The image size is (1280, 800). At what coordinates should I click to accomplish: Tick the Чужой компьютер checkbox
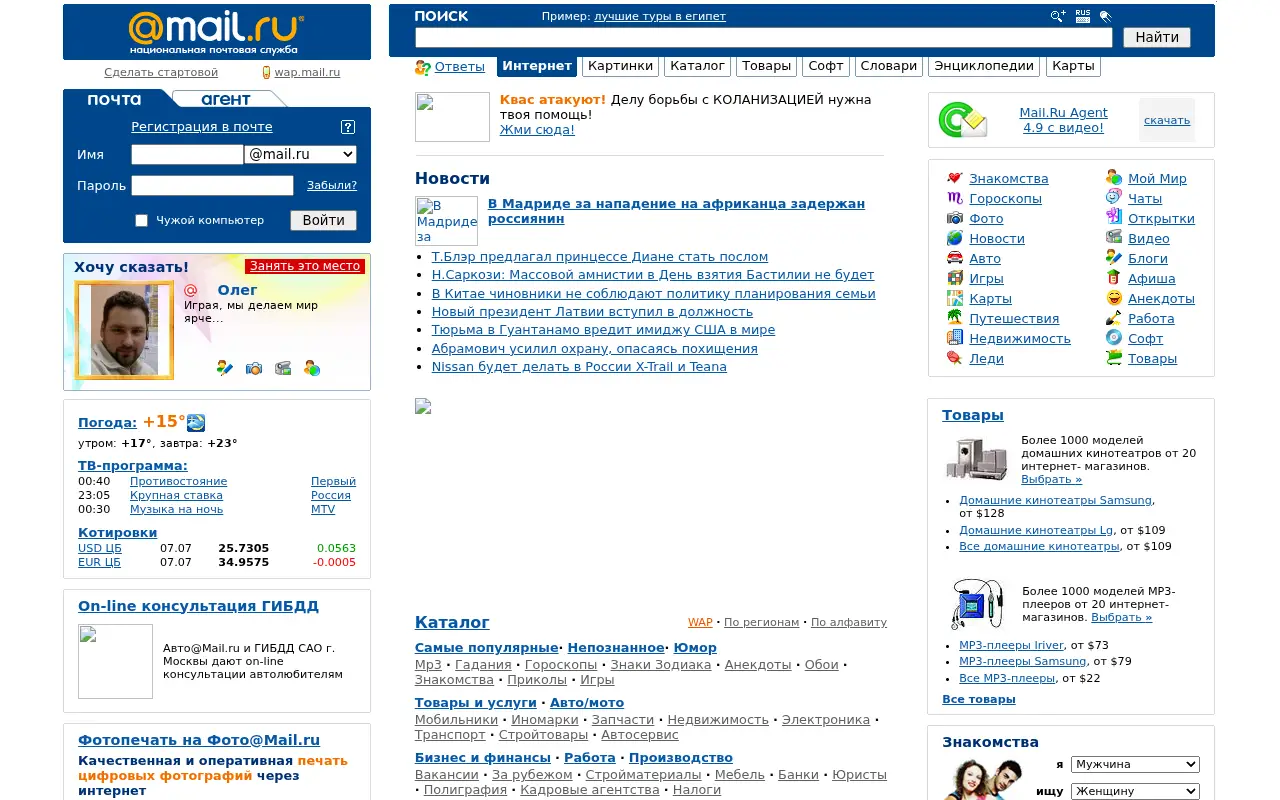tap(141, 220)
